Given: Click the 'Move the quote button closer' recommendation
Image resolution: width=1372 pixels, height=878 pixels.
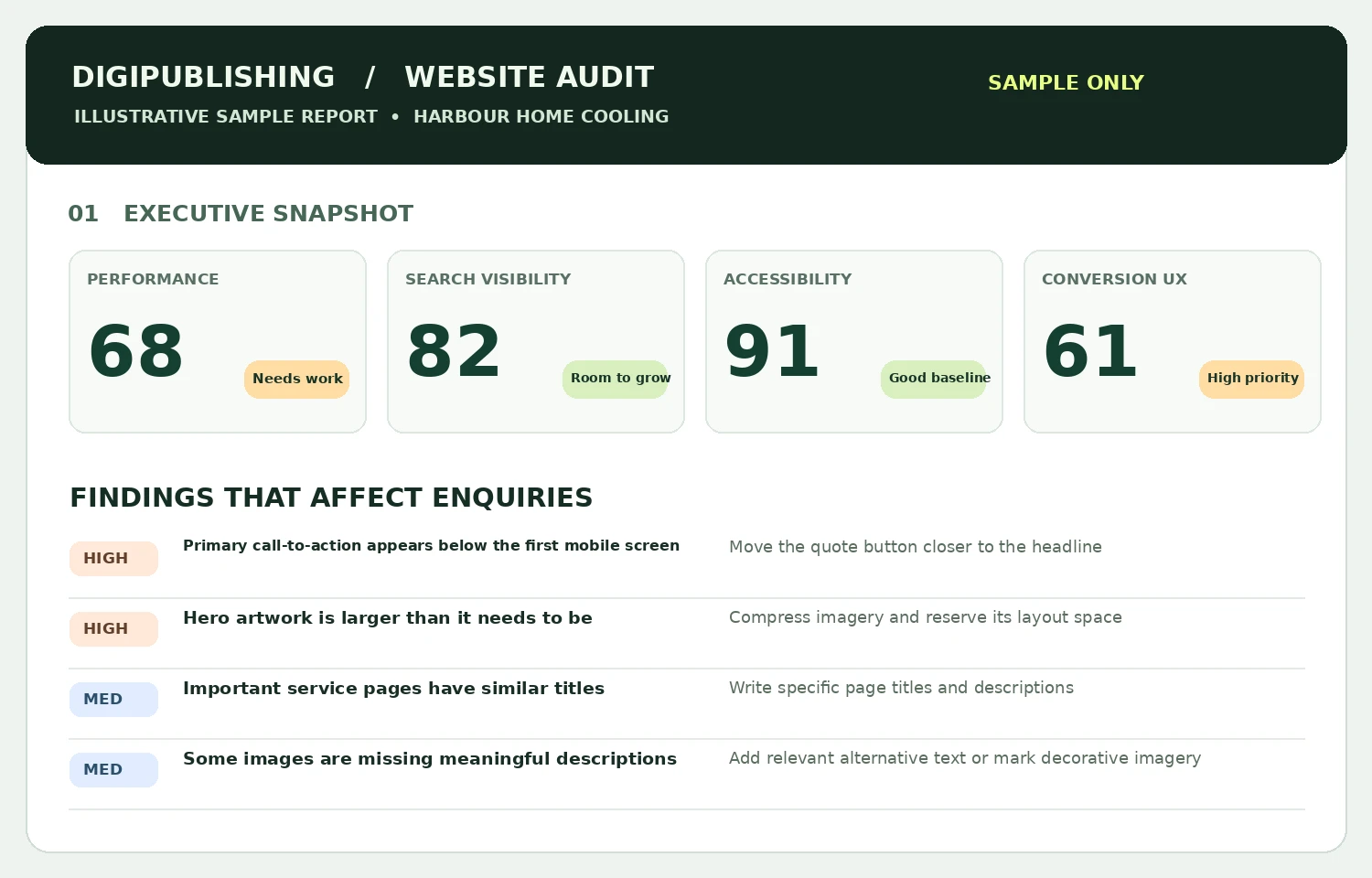Looking at the screenshot, I should coord(916,547).
